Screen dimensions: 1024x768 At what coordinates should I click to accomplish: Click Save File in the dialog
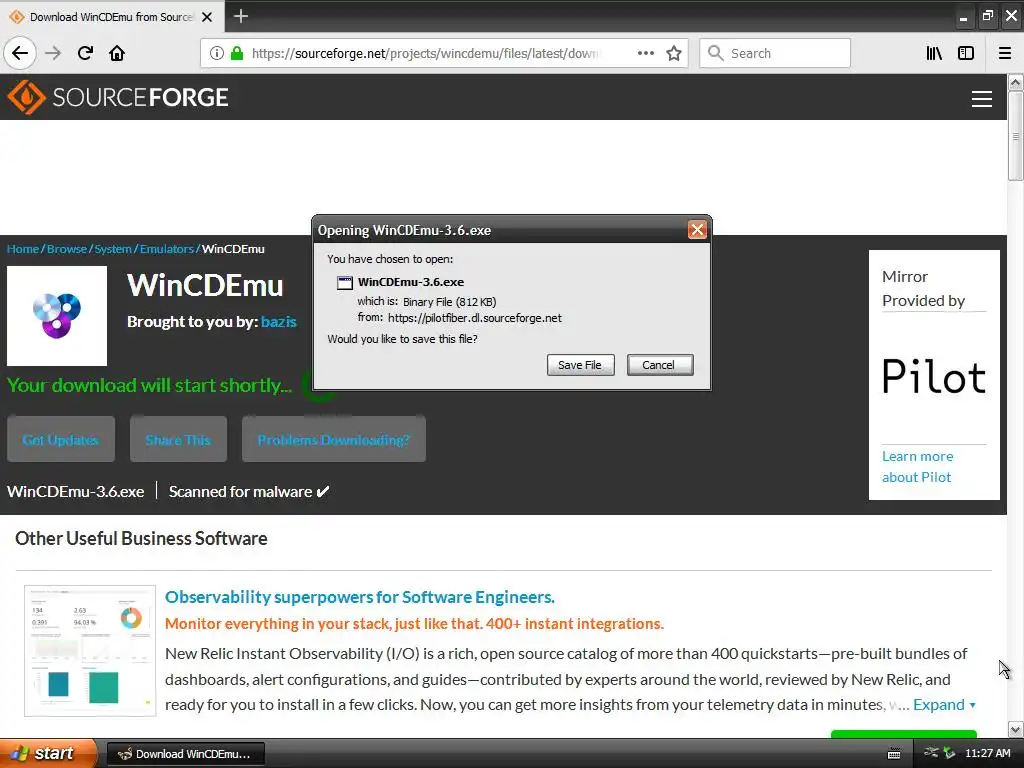click(580, 365)
